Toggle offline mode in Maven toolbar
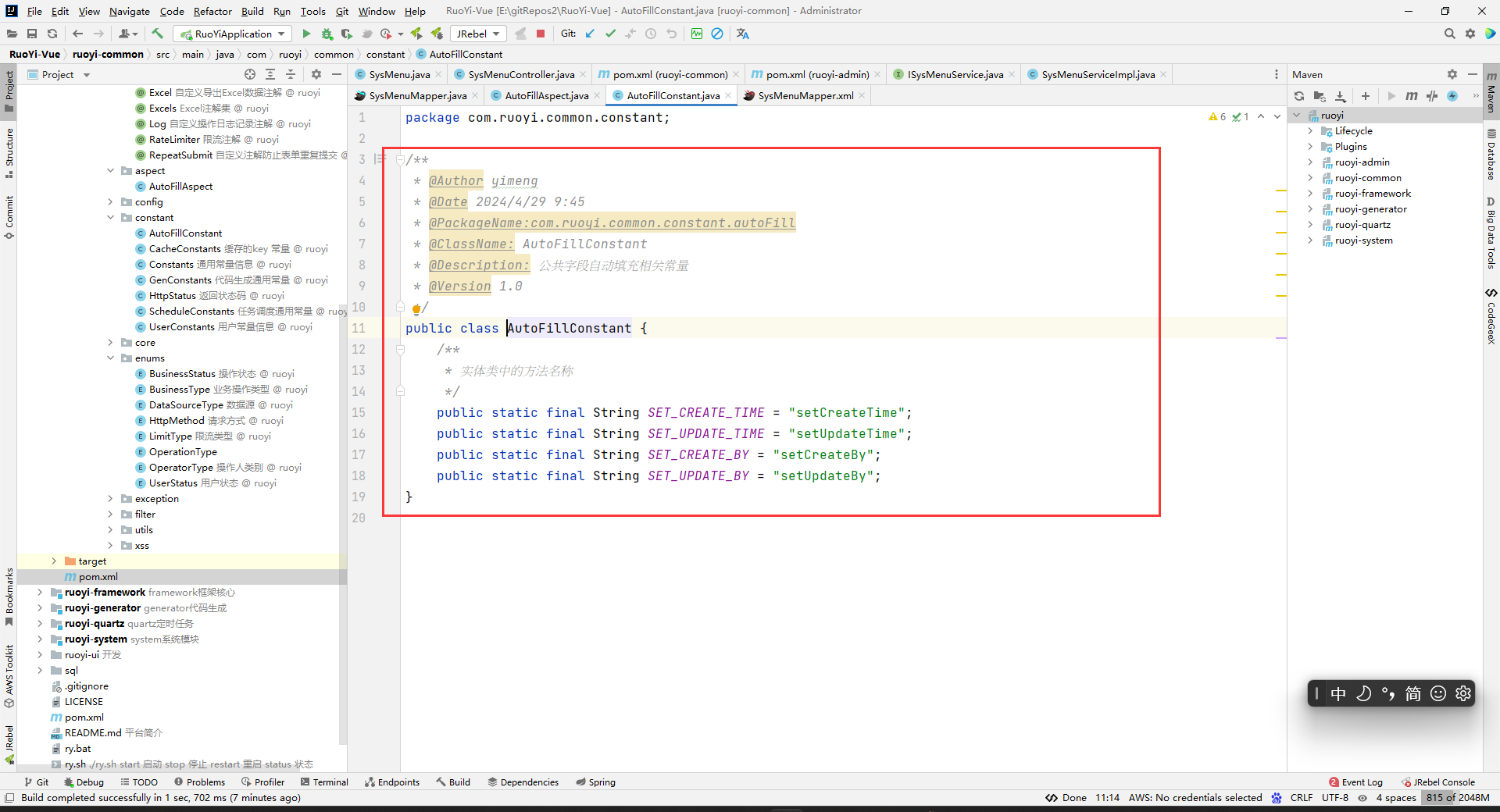This screenshot has width=1500, height=812. tap(1432, 96)
